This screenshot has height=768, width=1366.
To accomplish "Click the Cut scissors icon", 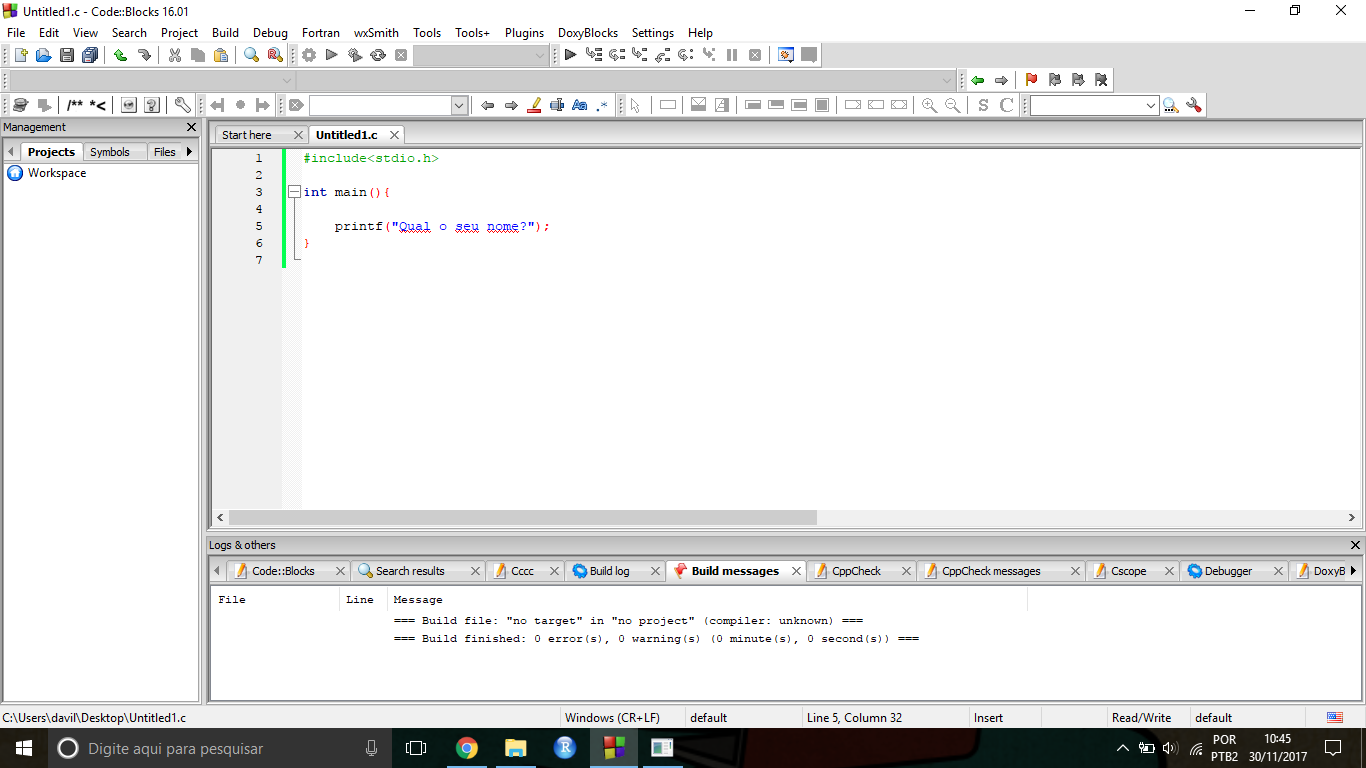I will tap(175, 55).
